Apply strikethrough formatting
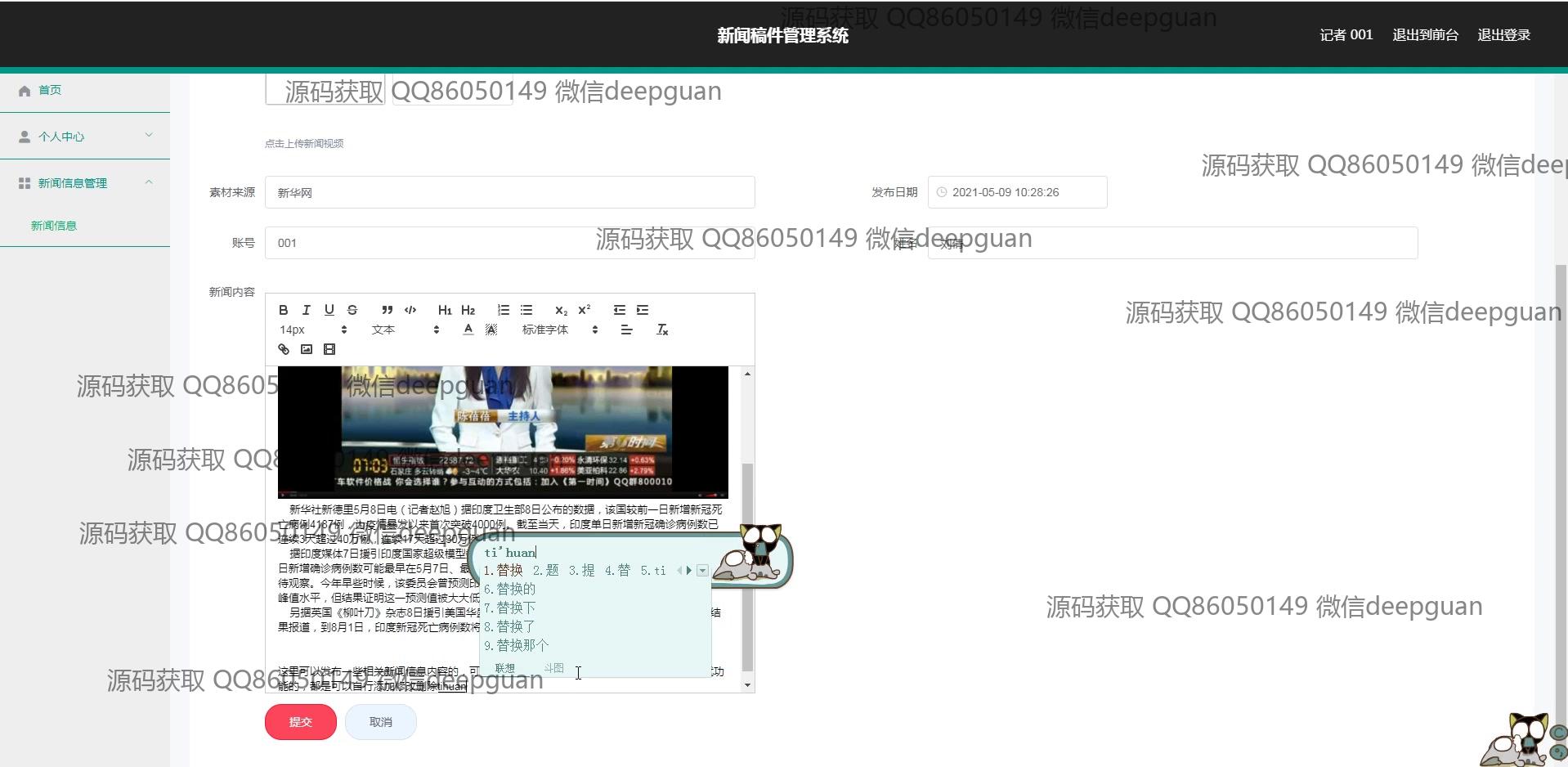This screenshot has width=1568, height=767. click(352, 310)
